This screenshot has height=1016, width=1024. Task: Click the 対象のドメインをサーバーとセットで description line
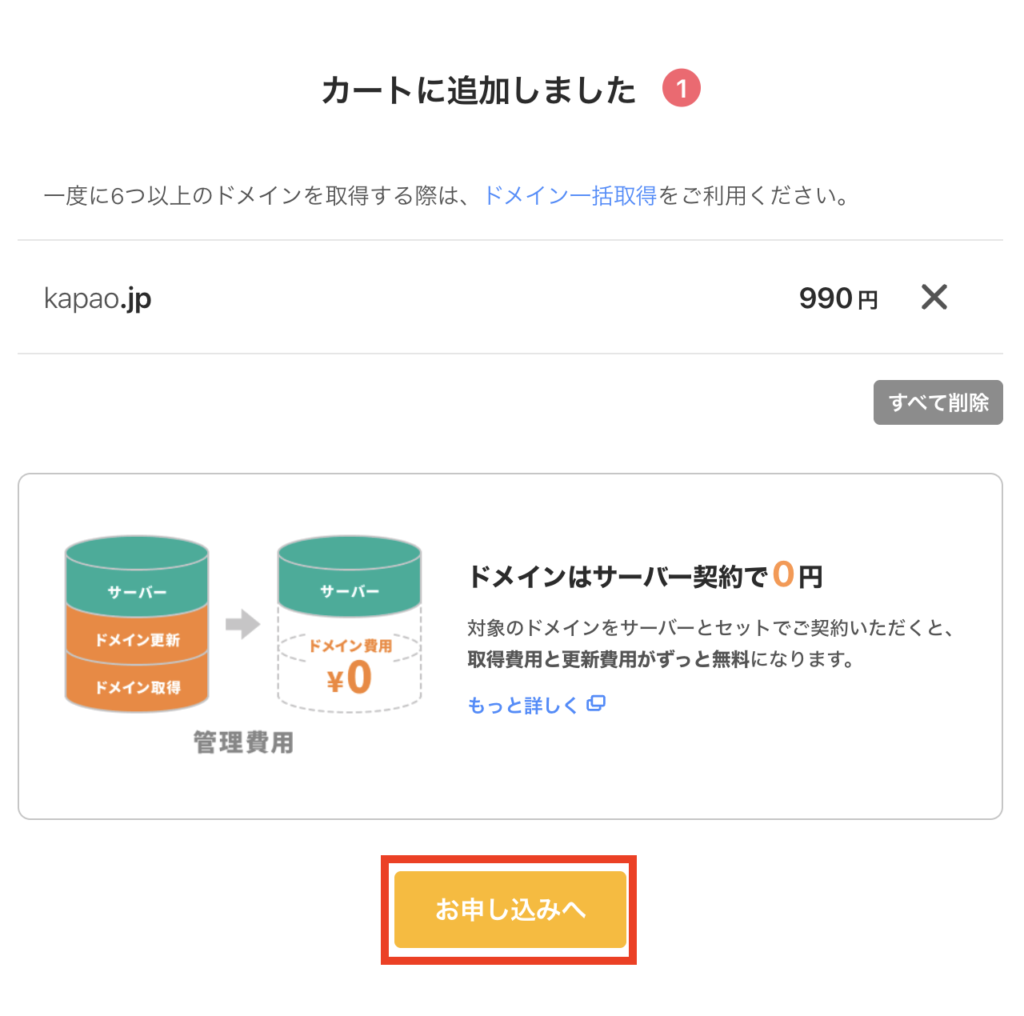pyautogui.click(x=712, y=630)
